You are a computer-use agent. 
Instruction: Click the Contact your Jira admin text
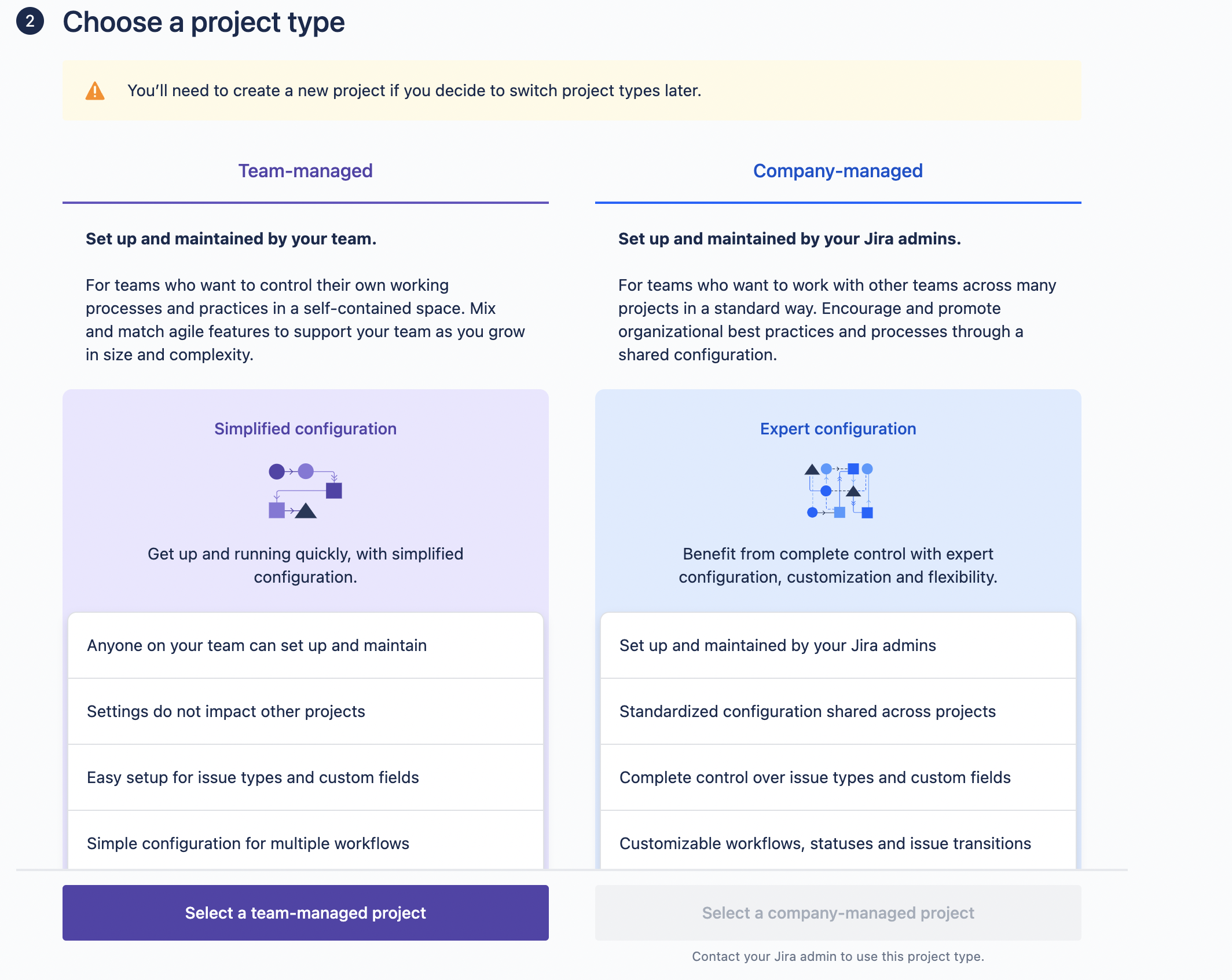point(838,956)
